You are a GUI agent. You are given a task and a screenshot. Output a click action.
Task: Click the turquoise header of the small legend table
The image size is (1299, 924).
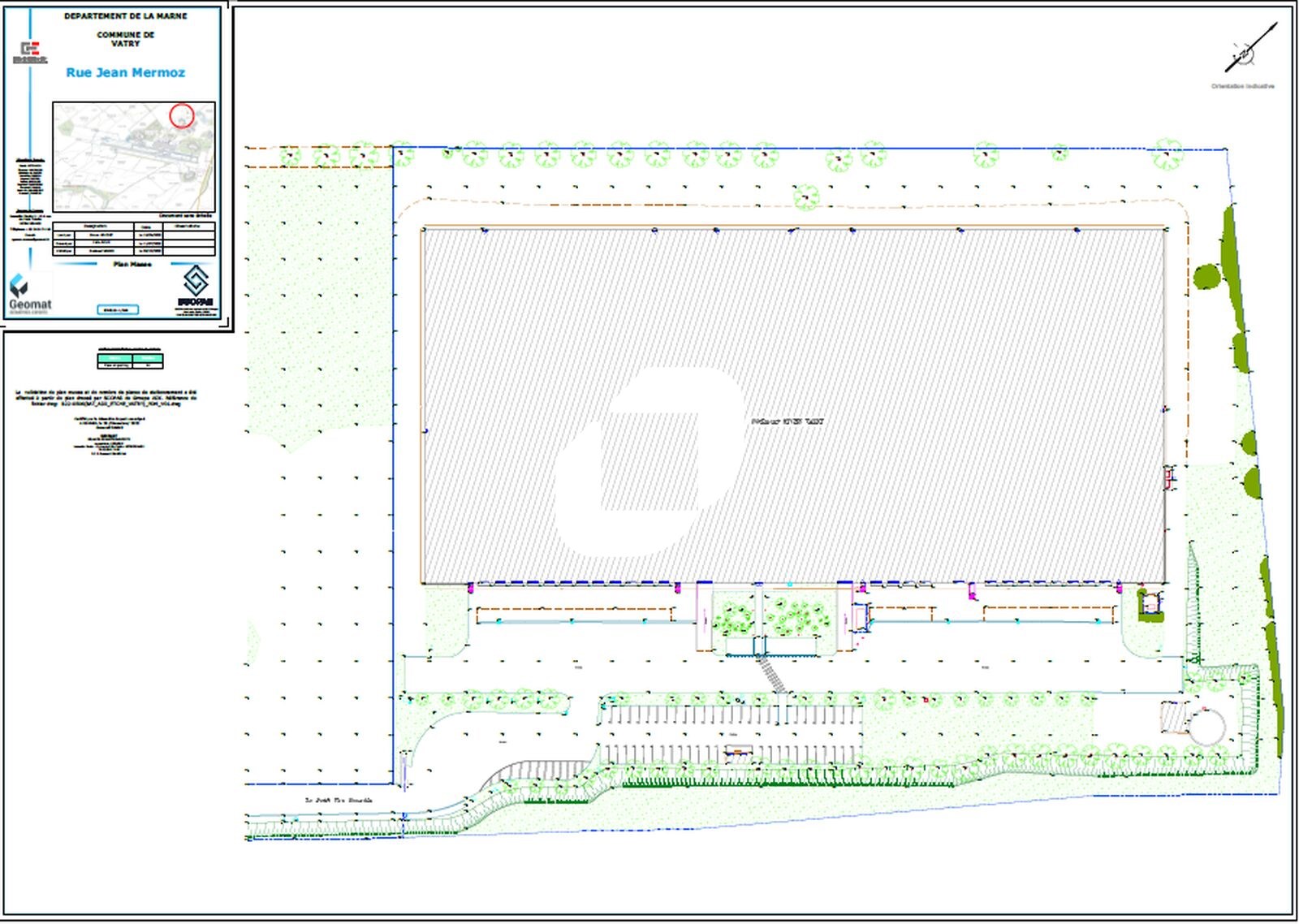point(130,357)
